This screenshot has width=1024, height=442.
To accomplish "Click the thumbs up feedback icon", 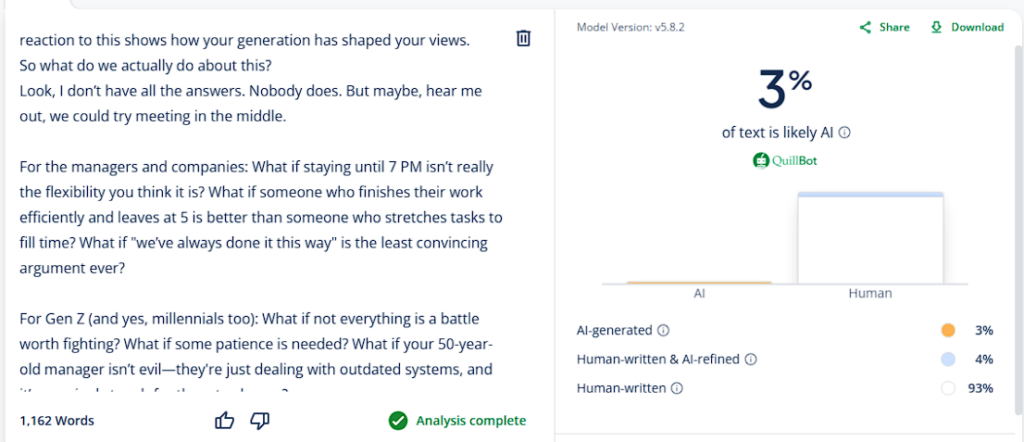I will coord(225,421).
